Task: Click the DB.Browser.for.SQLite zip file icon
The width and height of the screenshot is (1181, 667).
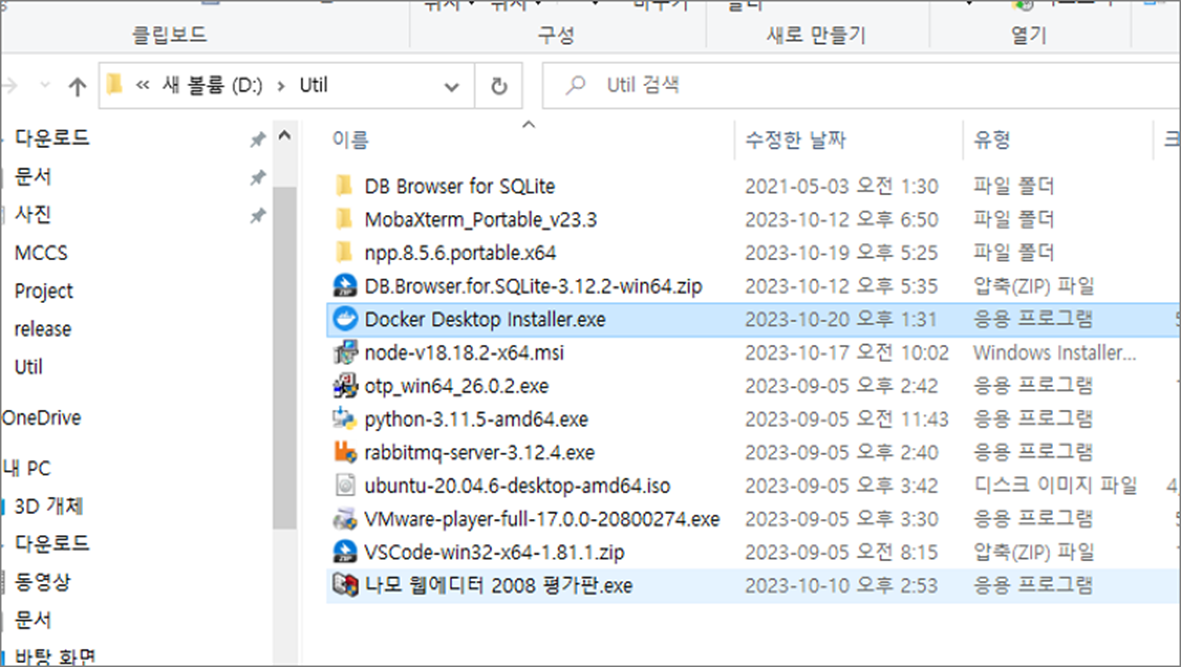Action: click(x=345, y=285)
